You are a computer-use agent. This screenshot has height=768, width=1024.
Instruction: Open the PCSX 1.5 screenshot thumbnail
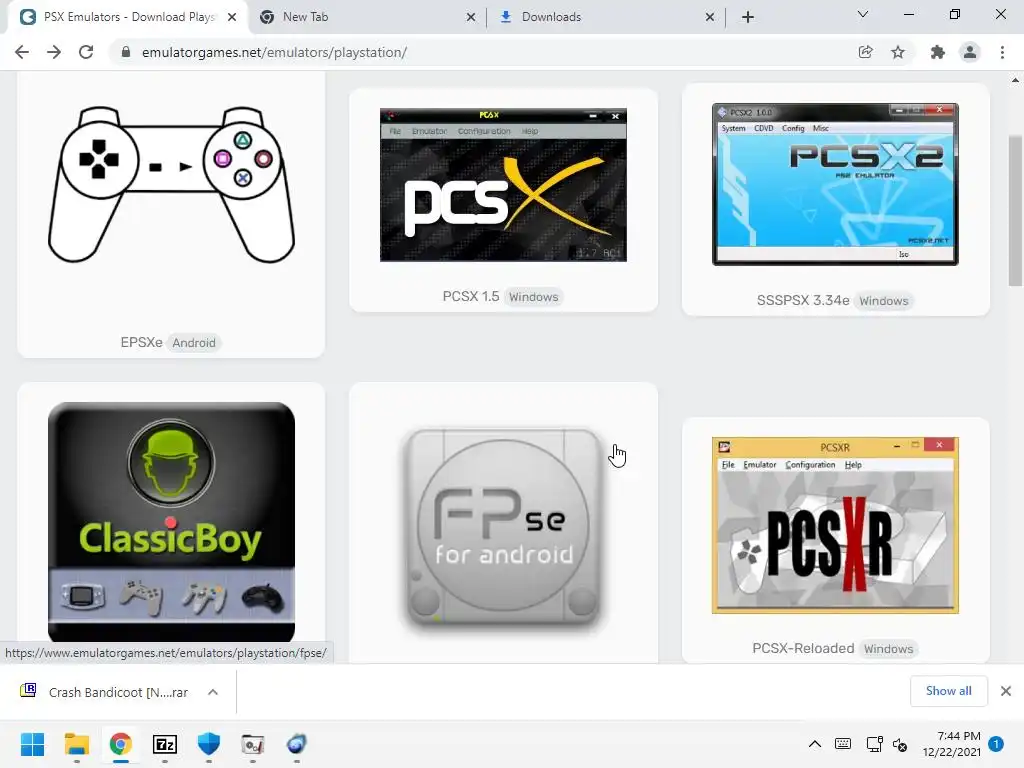tap(504, 185)
